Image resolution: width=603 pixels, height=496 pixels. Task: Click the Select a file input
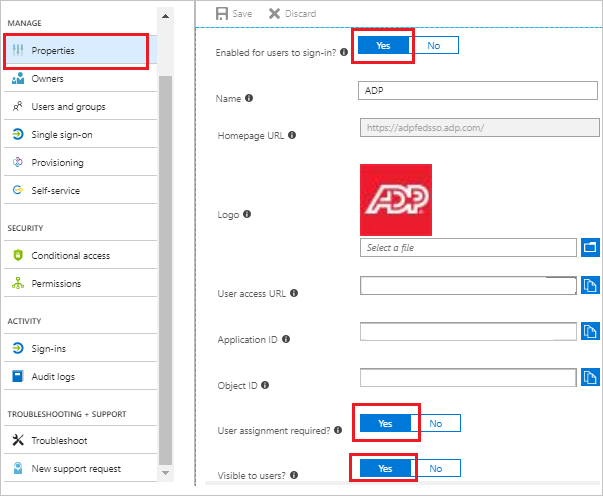(468, 247)
